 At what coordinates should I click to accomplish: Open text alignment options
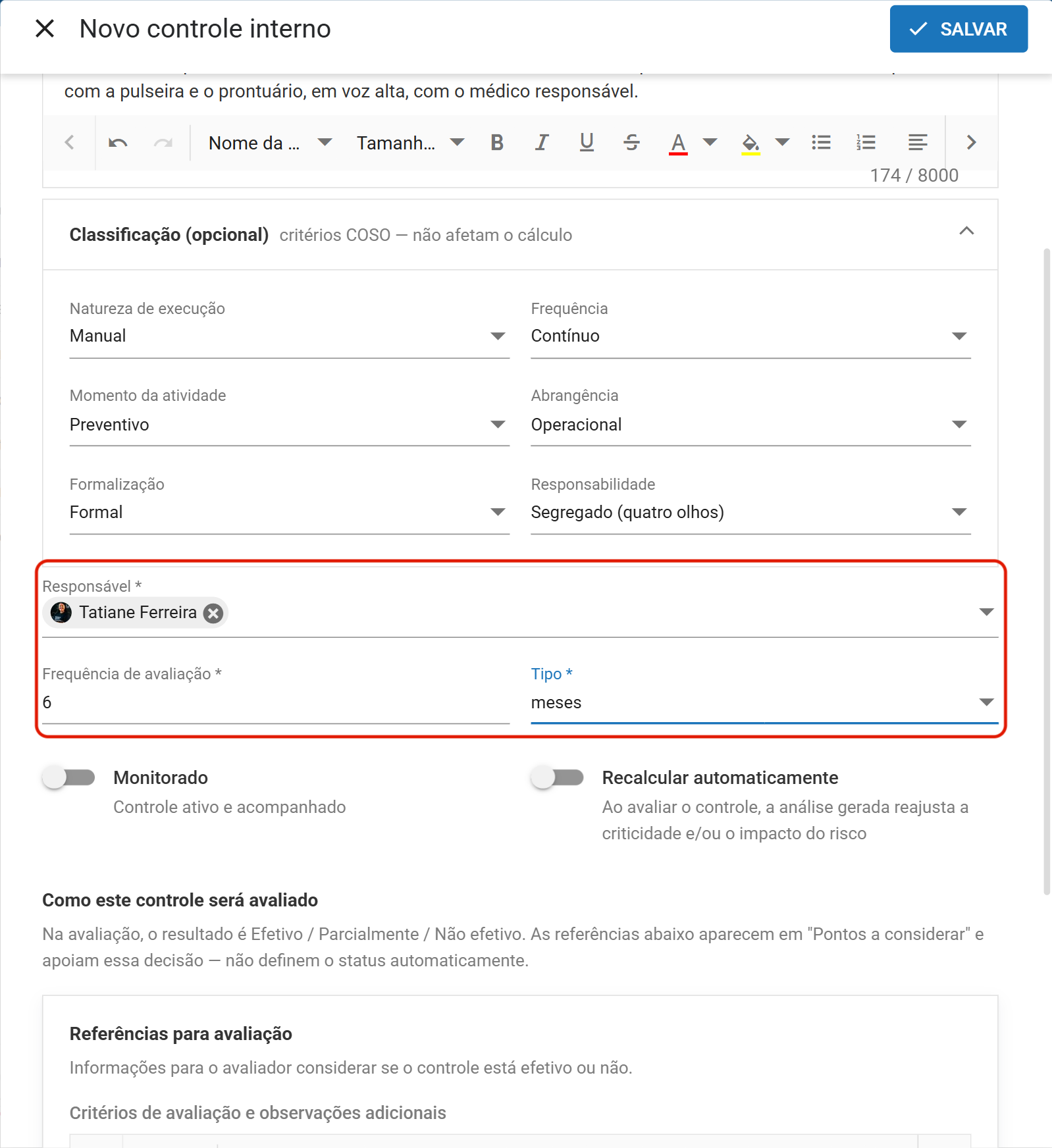[918, 142]
